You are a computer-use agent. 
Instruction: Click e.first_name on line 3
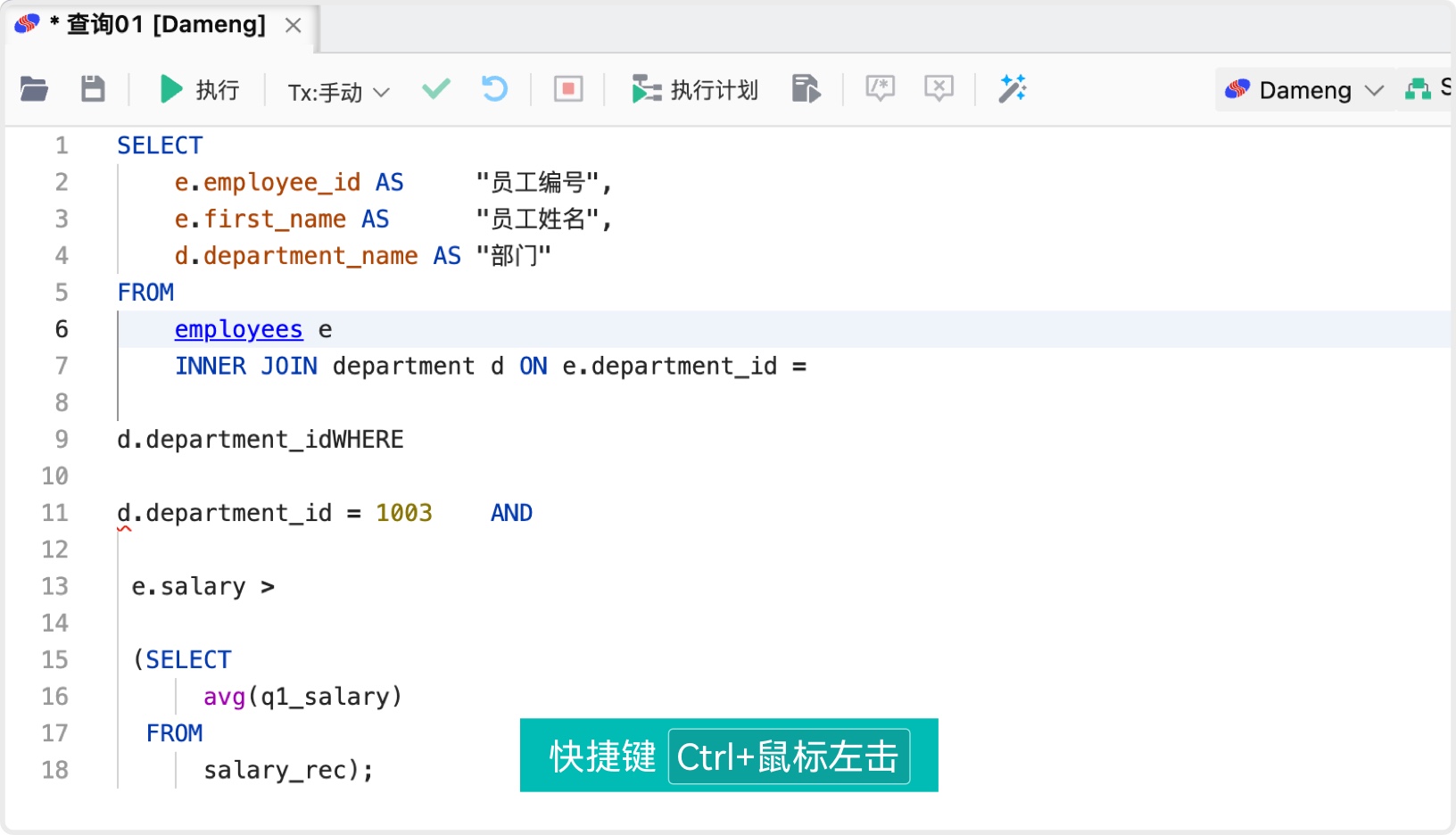(x=260, y=219)
